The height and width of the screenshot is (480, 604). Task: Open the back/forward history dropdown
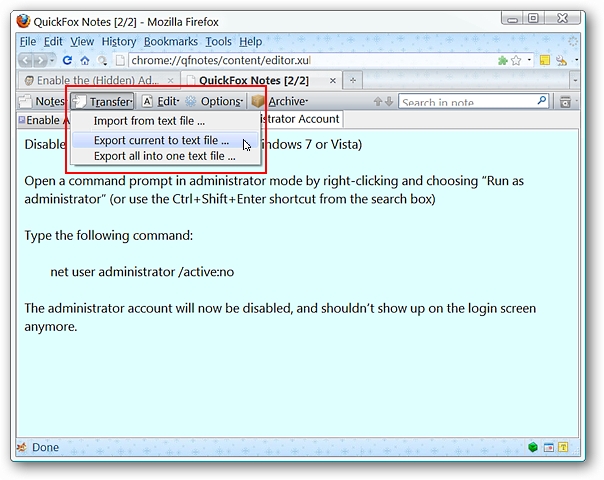point(52,60)
